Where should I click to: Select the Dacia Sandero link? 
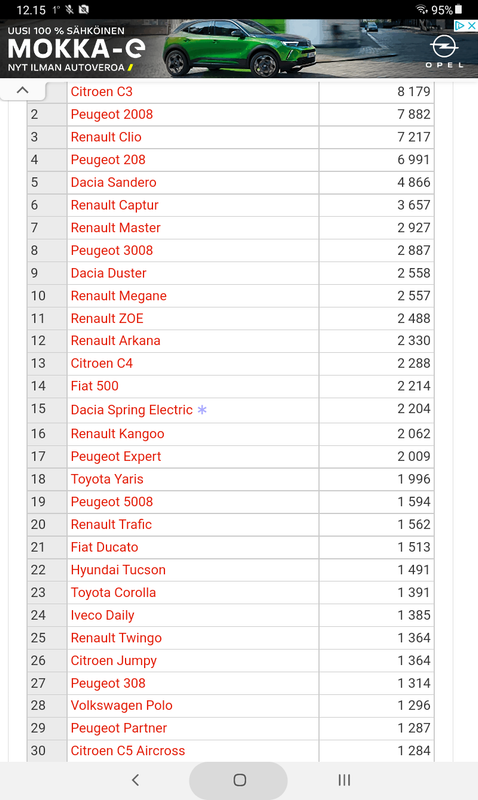114,182
